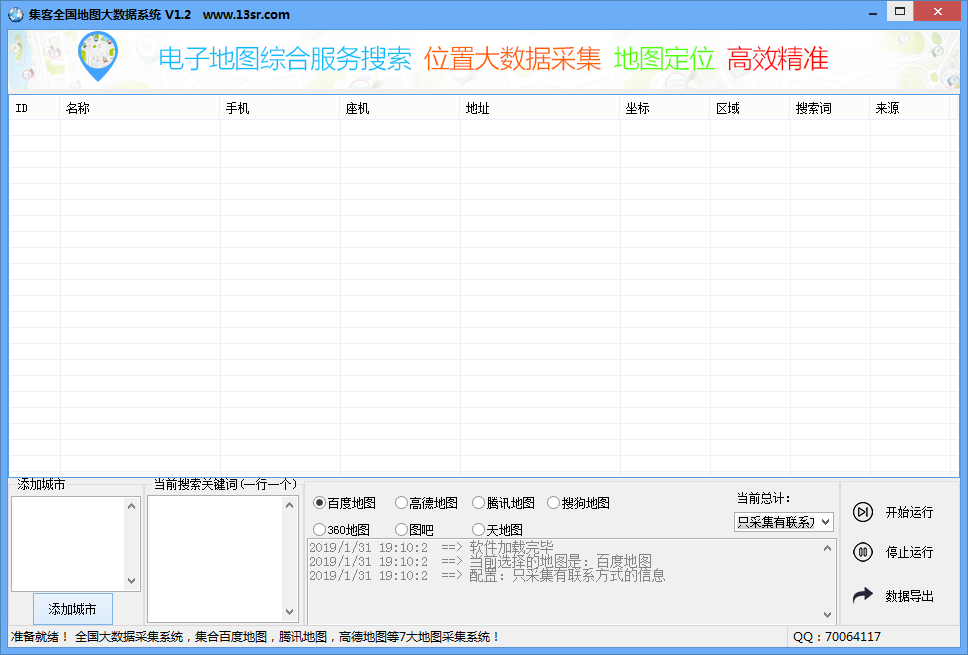Click log line 配置:只采集有联系方式的信息
The width and height of the screenshot is (968, 655).
487,575
